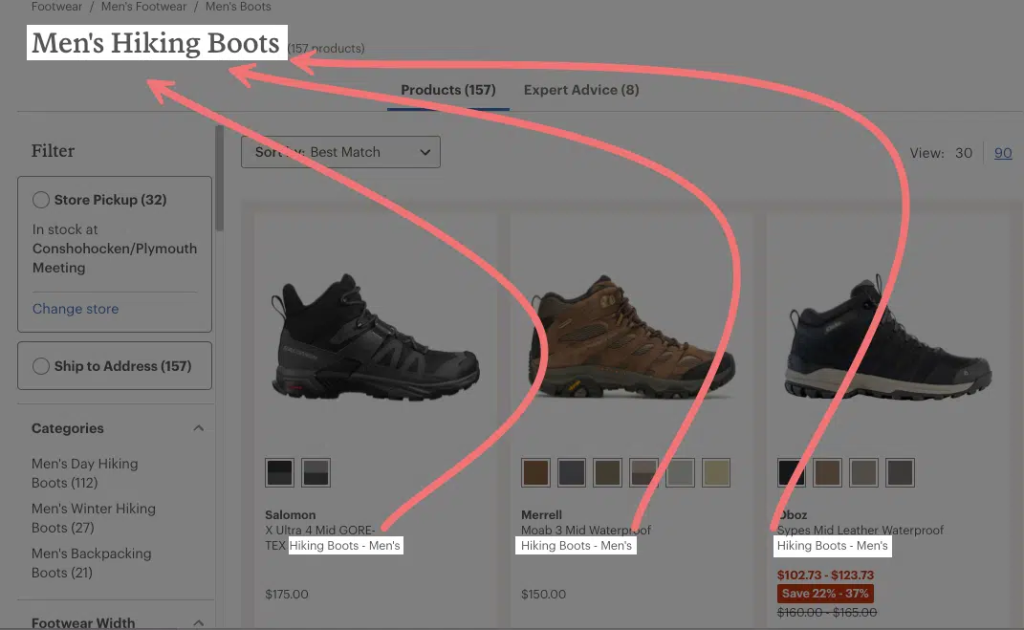Pick the black swatch under Salomon boot
The image size is (1024, 630).
point(280,472)
